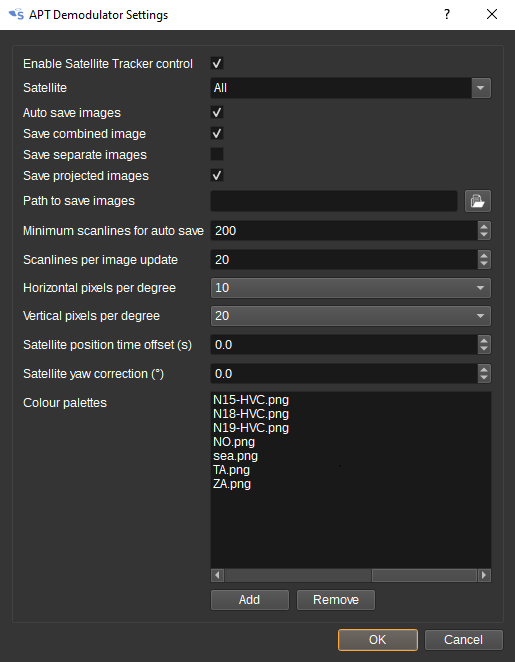Toggle Enable Satellite Tracker control checkbox
Screen dimensions: 515x662
coord(217,63)
